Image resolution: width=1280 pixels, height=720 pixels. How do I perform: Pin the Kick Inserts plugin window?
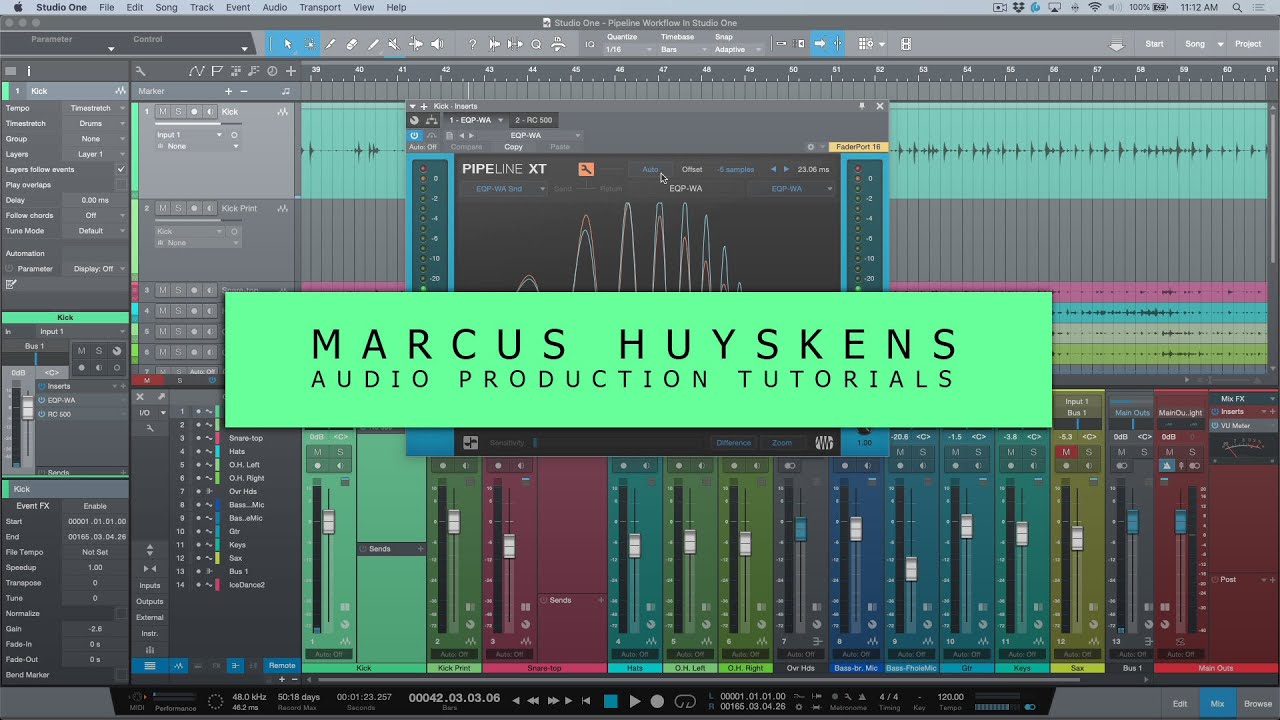pos(862,105)
